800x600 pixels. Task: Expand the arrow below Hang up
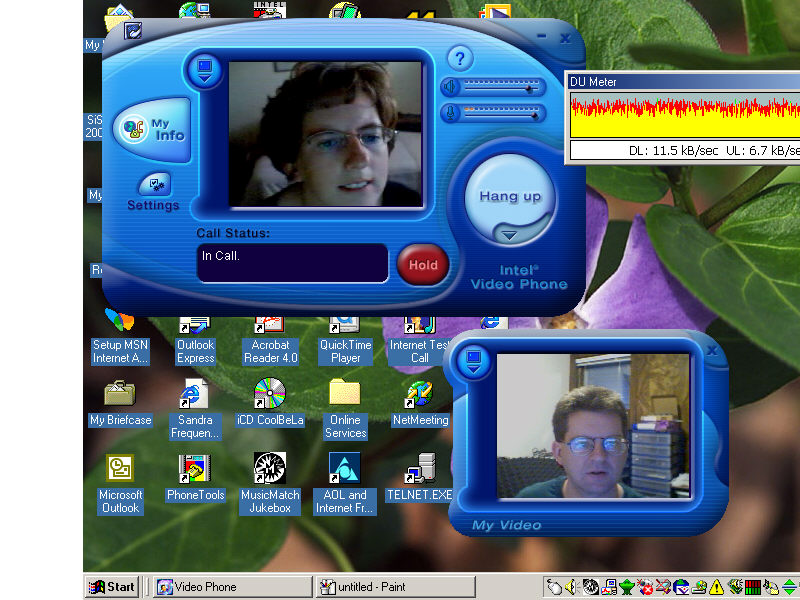click(x=509, y=236)
